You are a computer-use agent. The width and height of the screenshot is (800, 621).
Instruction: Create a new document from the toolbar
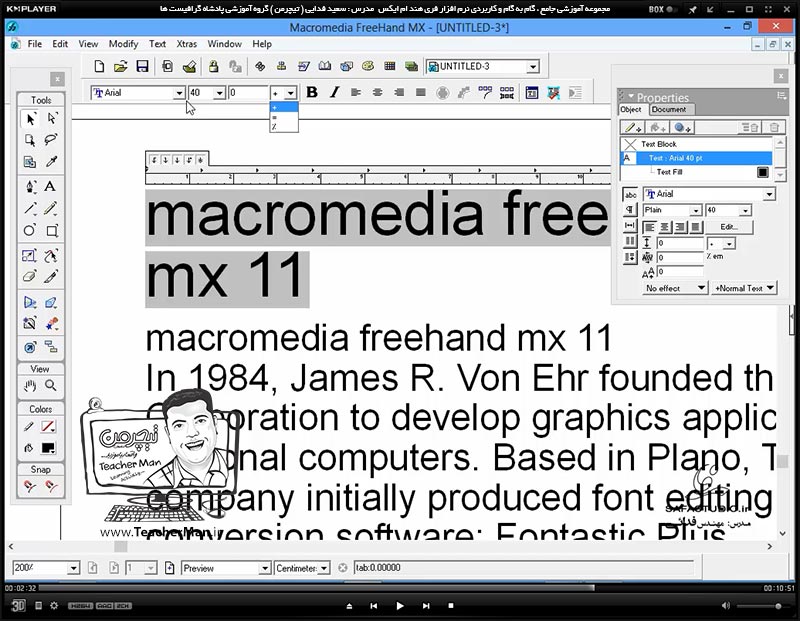pyautogui.click(x=99, y=66)
